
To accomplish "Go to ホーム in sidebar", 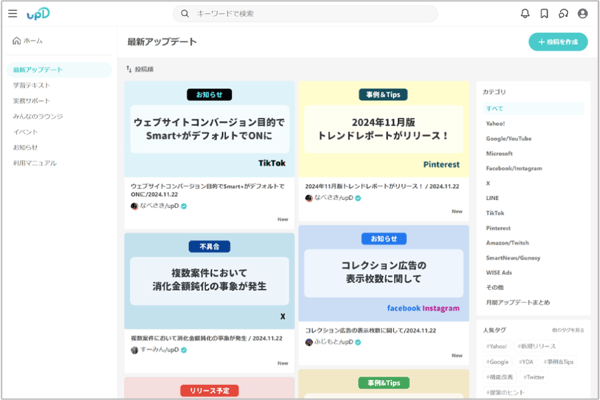I will 28,41.
